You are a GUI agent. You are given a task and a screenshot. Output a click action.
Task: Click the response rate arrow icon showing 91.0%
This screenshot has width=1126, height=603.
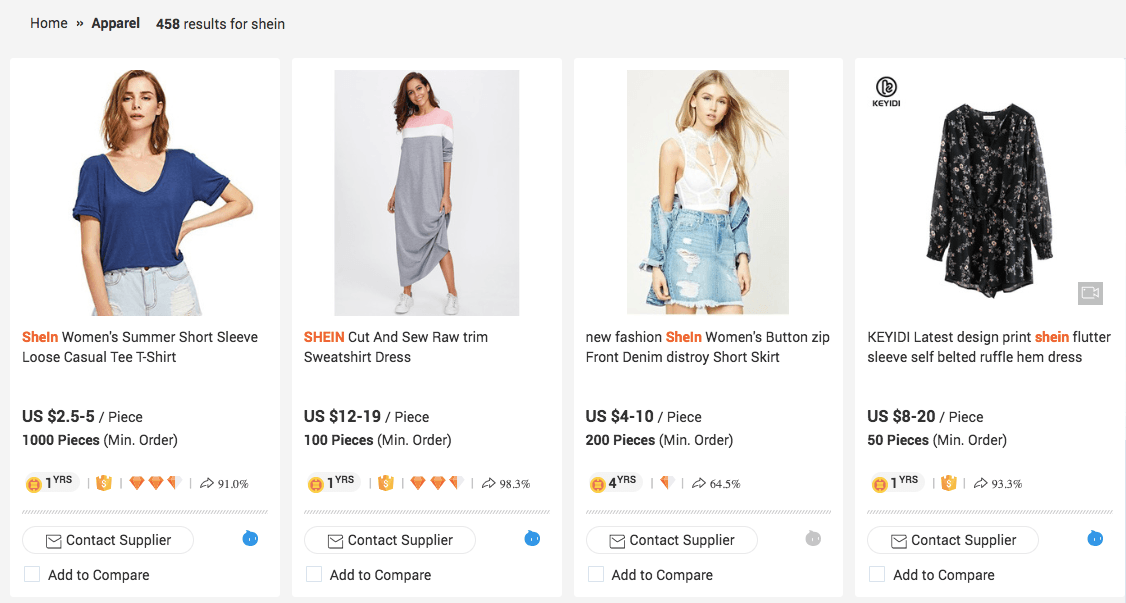click(207, 483)
